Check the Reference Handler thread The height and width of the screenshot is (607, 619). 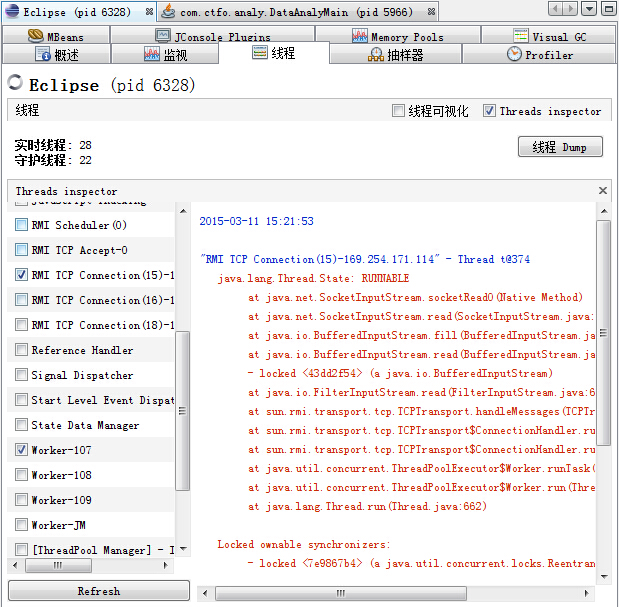point(21,350)
